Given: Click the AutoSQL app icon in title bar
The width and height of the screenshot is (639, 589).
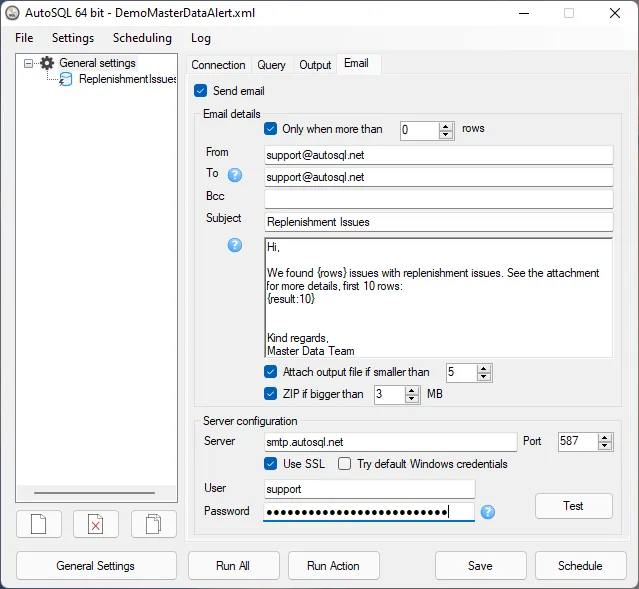Looking at the screenshot, I should click(x=12, y=13).
